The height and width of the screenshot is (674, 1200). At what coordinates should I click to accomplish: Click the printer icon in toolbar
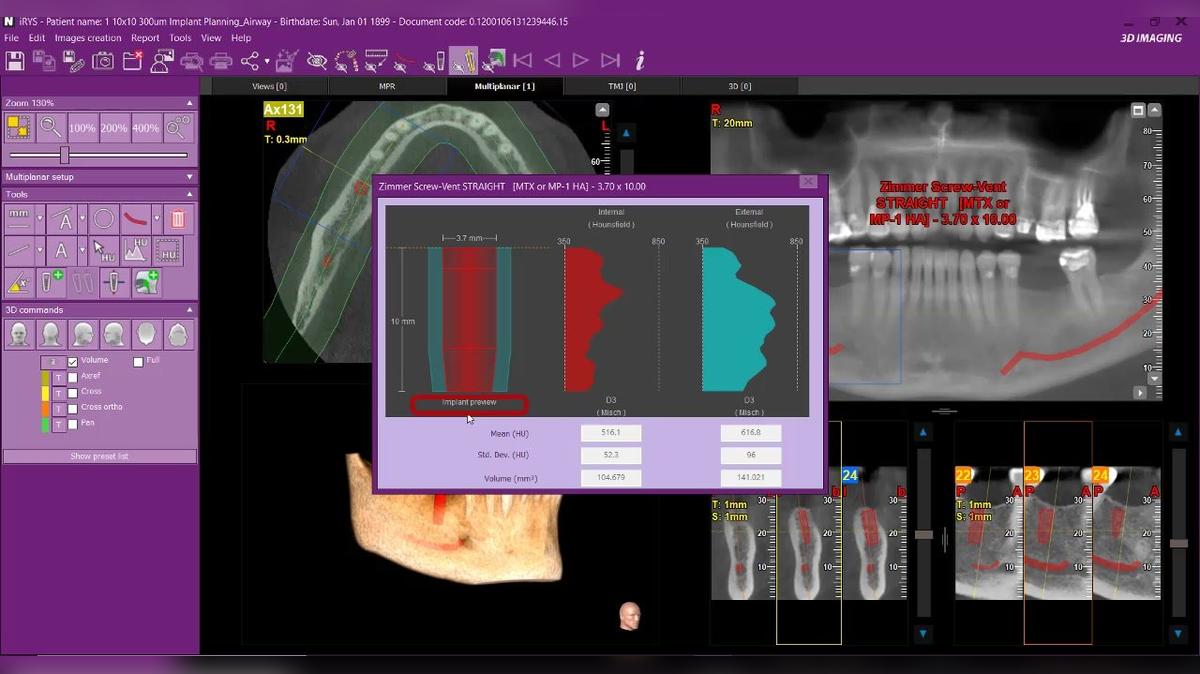point(221,61)
